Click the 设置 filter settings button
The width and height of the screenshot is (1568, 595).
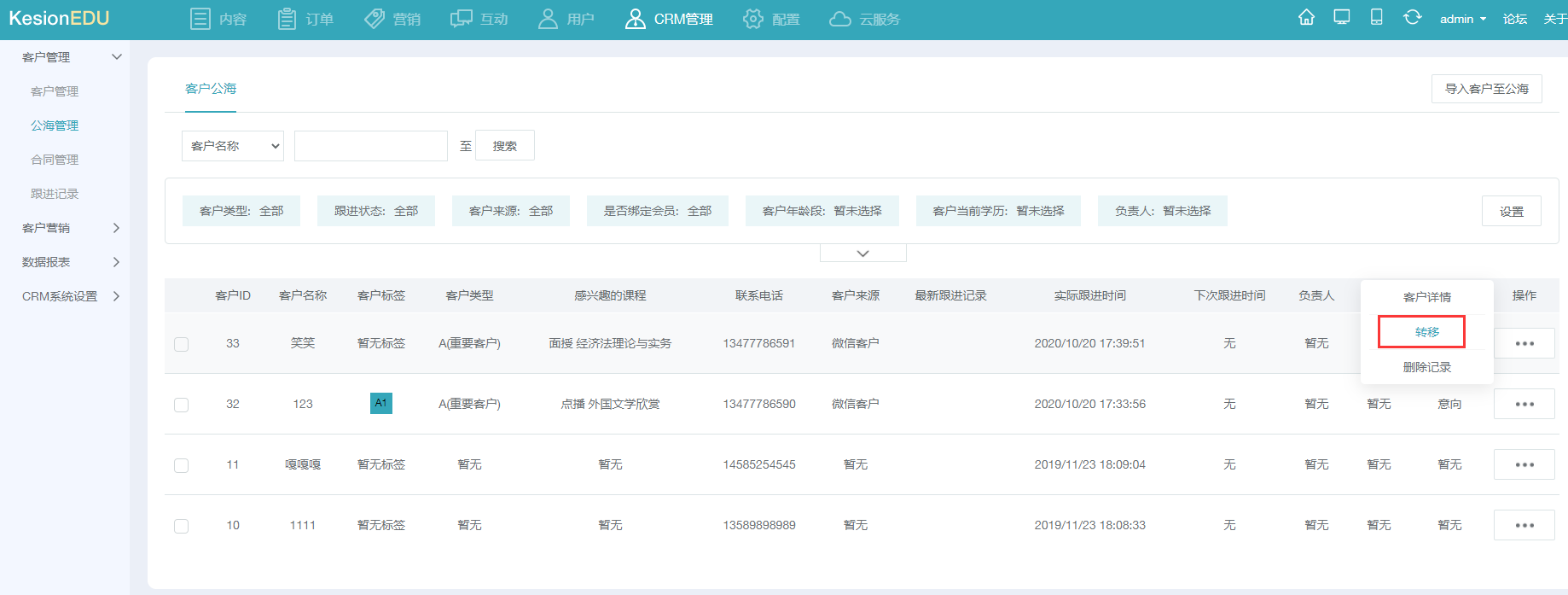point(1512,211)
